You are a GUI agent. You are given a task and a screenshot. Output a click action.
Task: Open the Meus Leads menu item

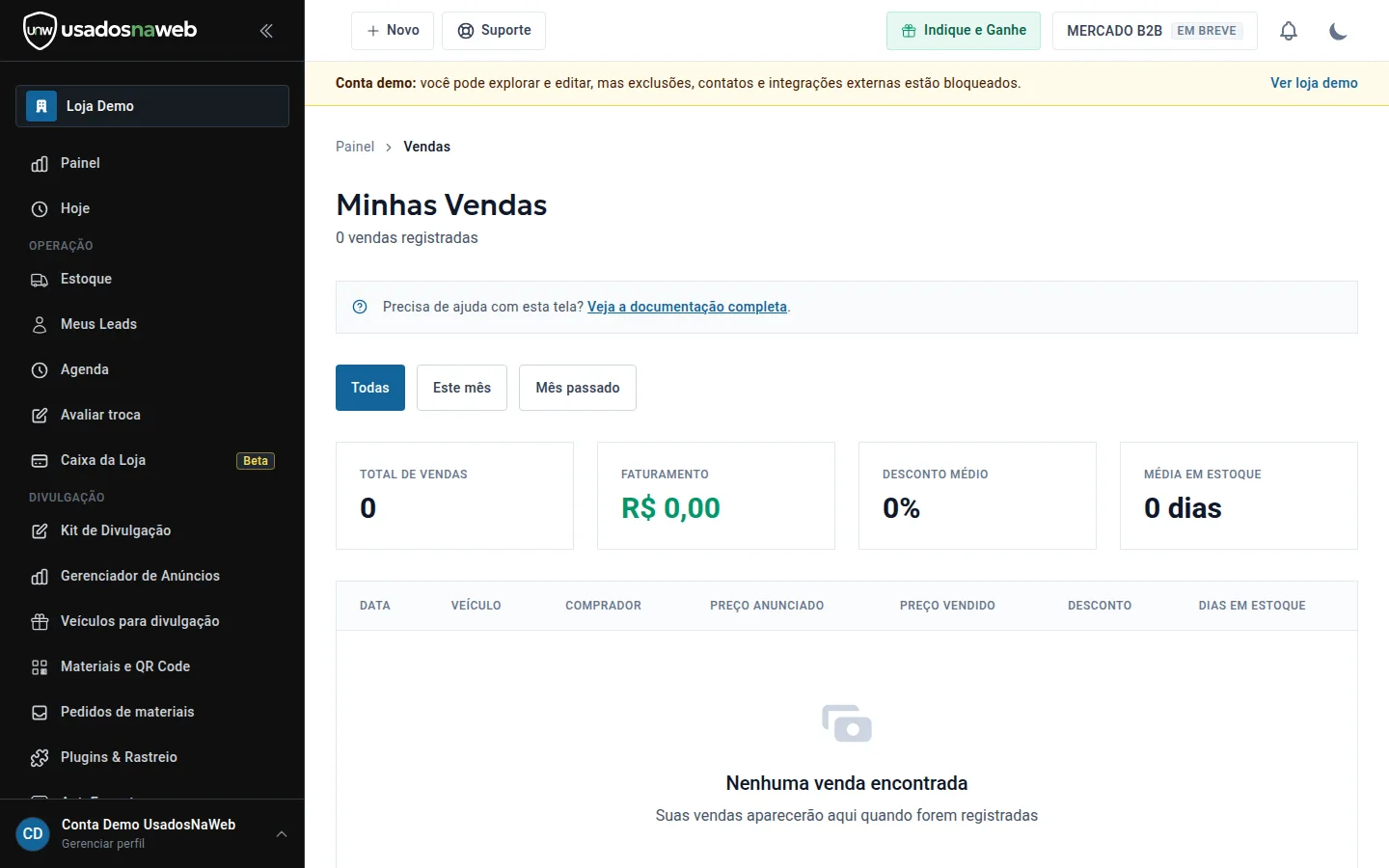[x=152, y=325]
